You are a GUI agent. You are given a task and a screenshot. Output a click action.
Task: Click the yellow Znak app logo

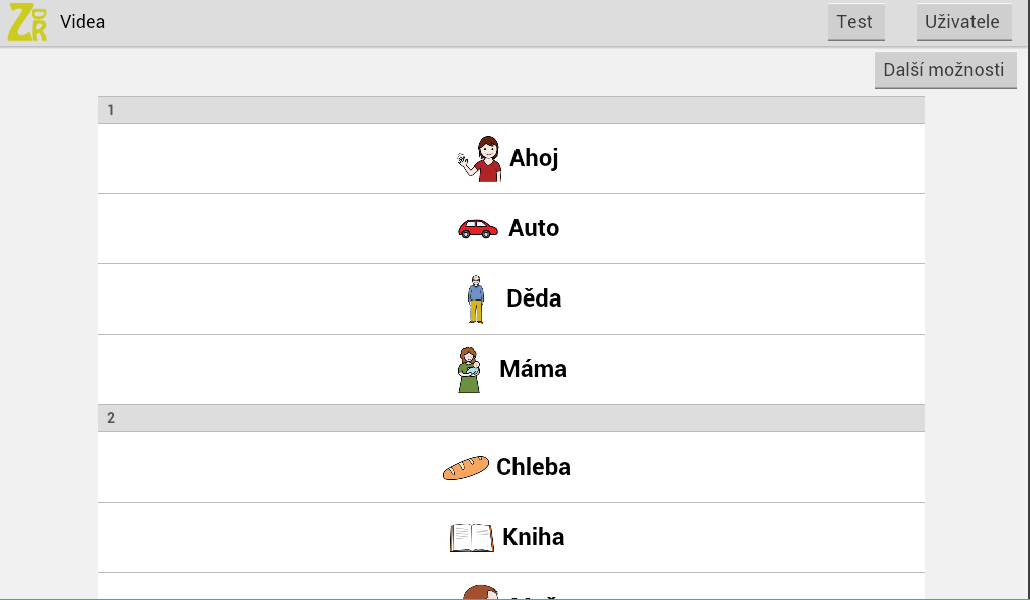click(x=27, y=22)
